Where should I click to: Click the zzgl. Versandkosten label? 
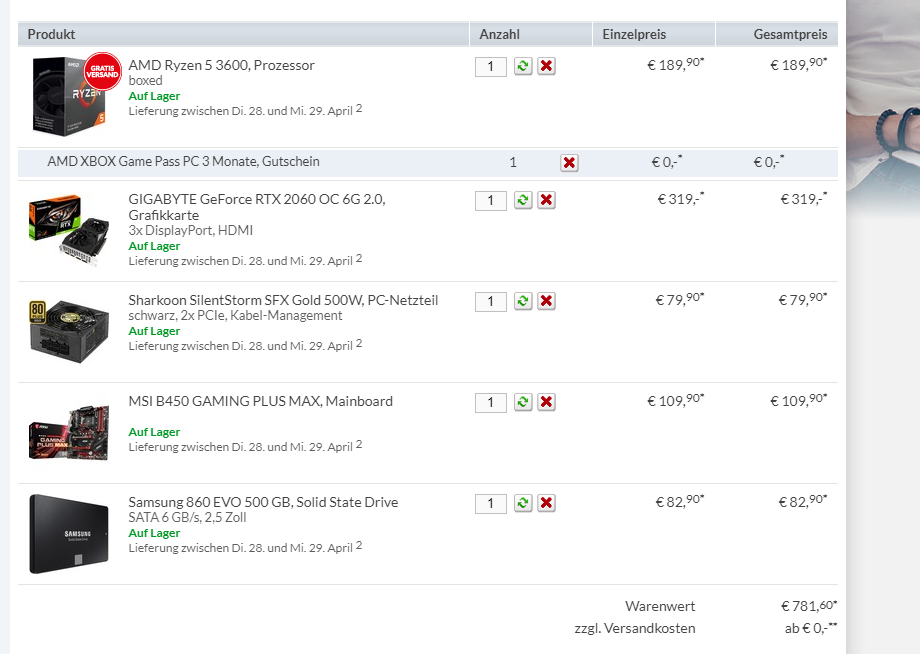click(635, 628)
